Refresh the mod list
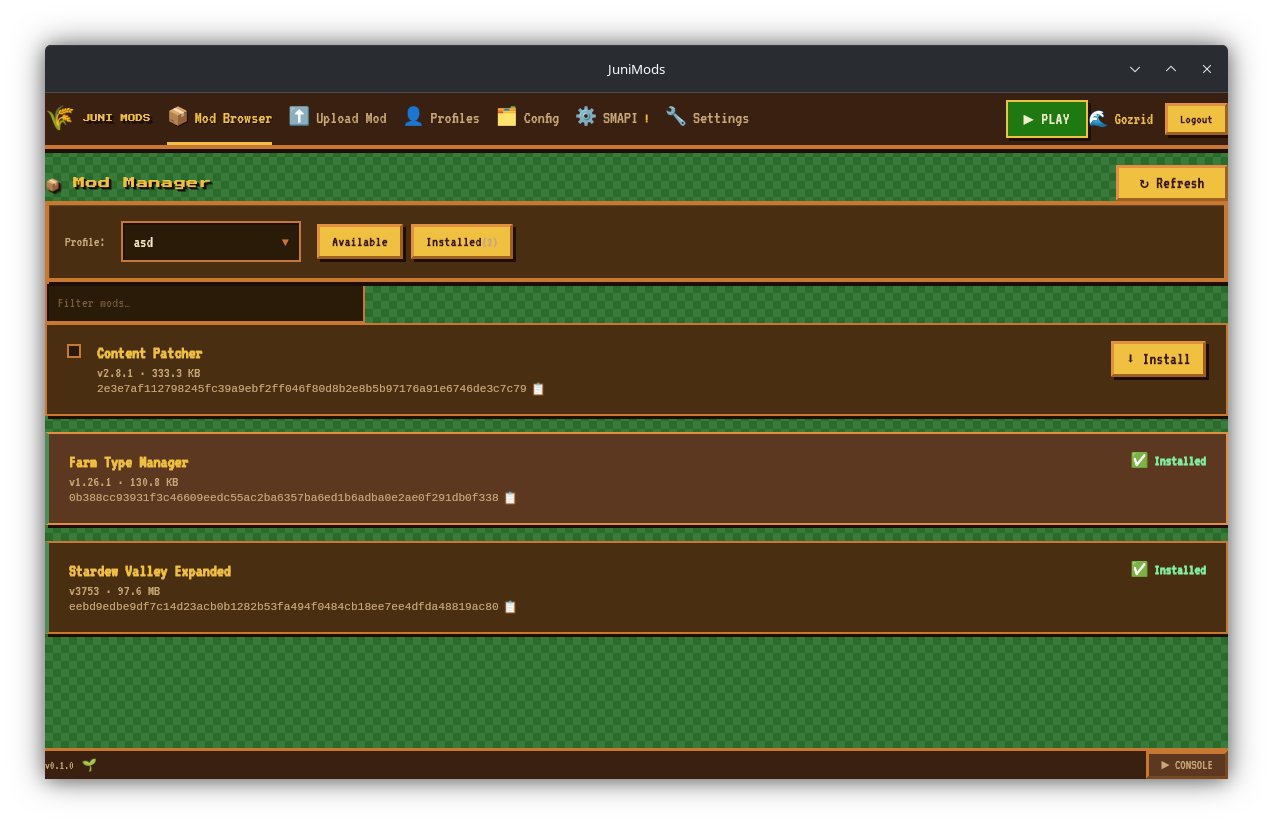Screen dimensions: 1273x824 coord(1171,183)
